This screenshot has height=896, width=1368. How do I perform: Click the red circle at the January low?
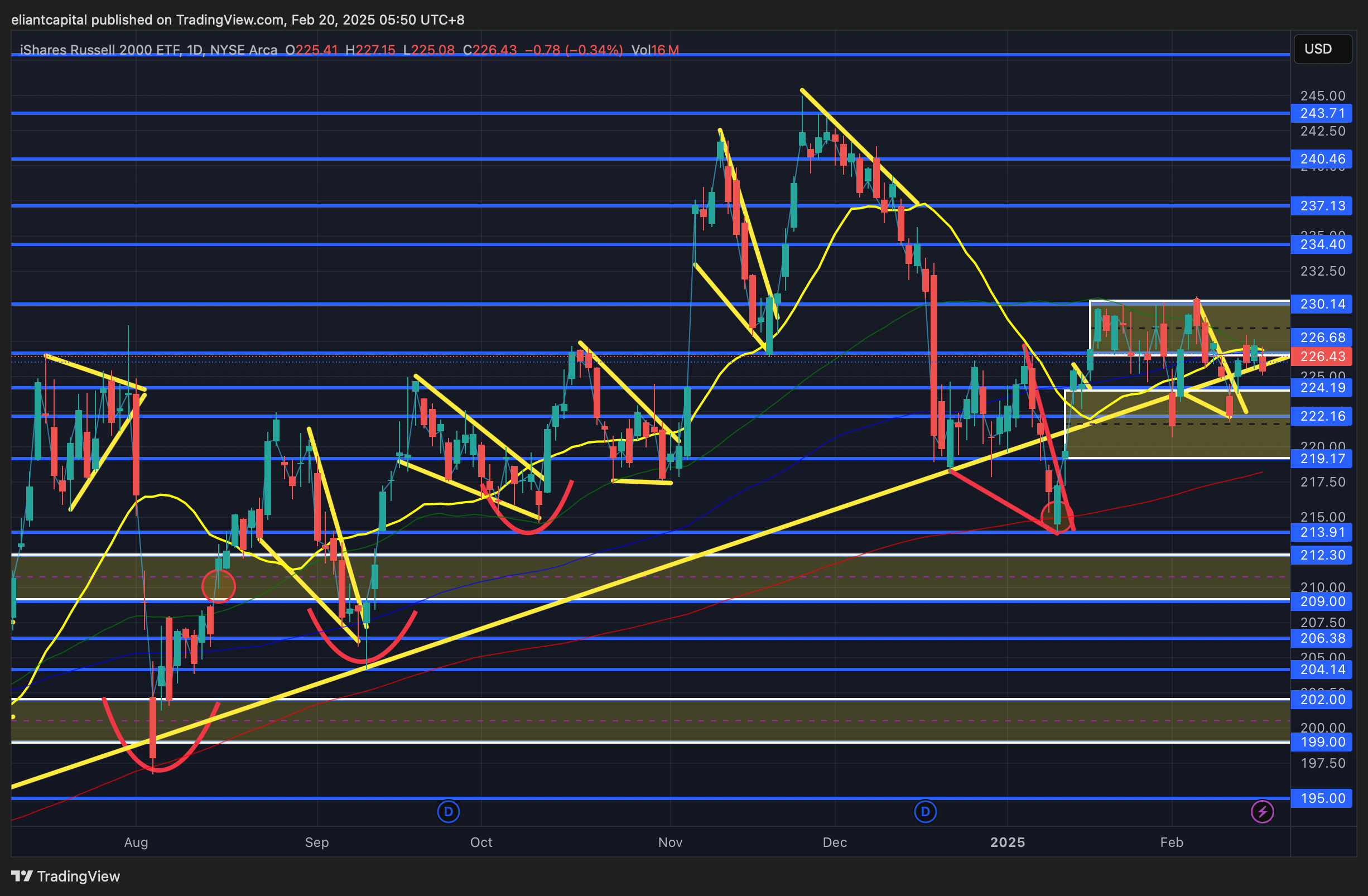1057,516
